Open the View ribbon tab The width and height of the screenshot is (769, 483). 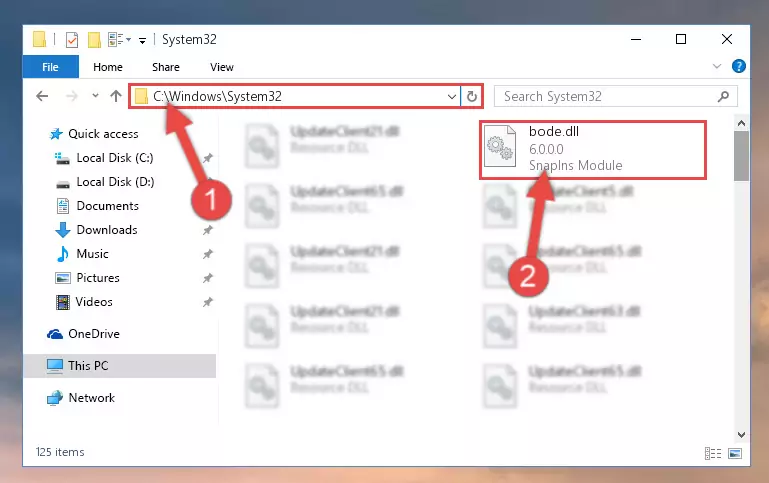click(222, 67)
